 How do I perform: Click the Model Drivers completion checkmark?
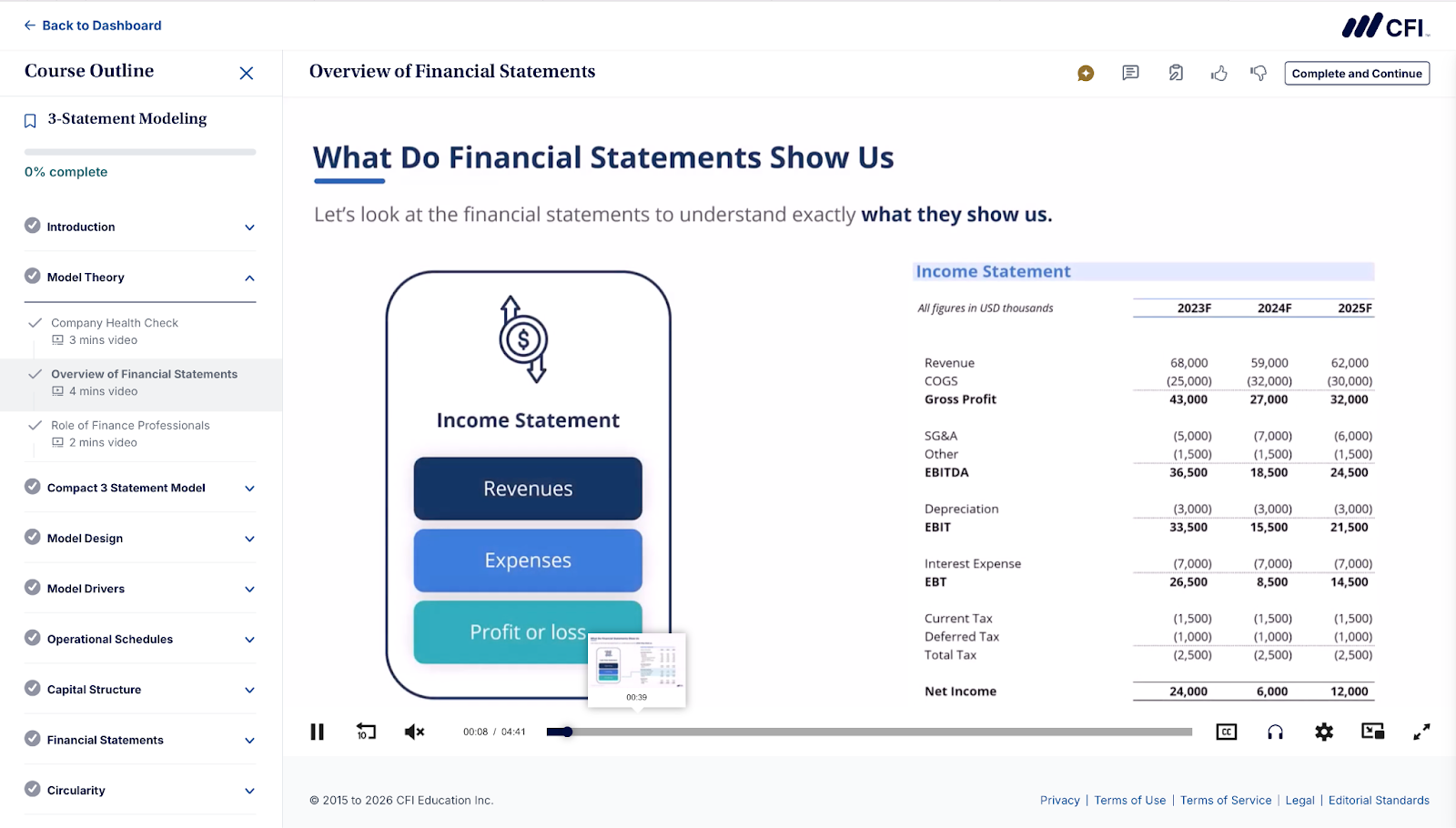(33, 587)
